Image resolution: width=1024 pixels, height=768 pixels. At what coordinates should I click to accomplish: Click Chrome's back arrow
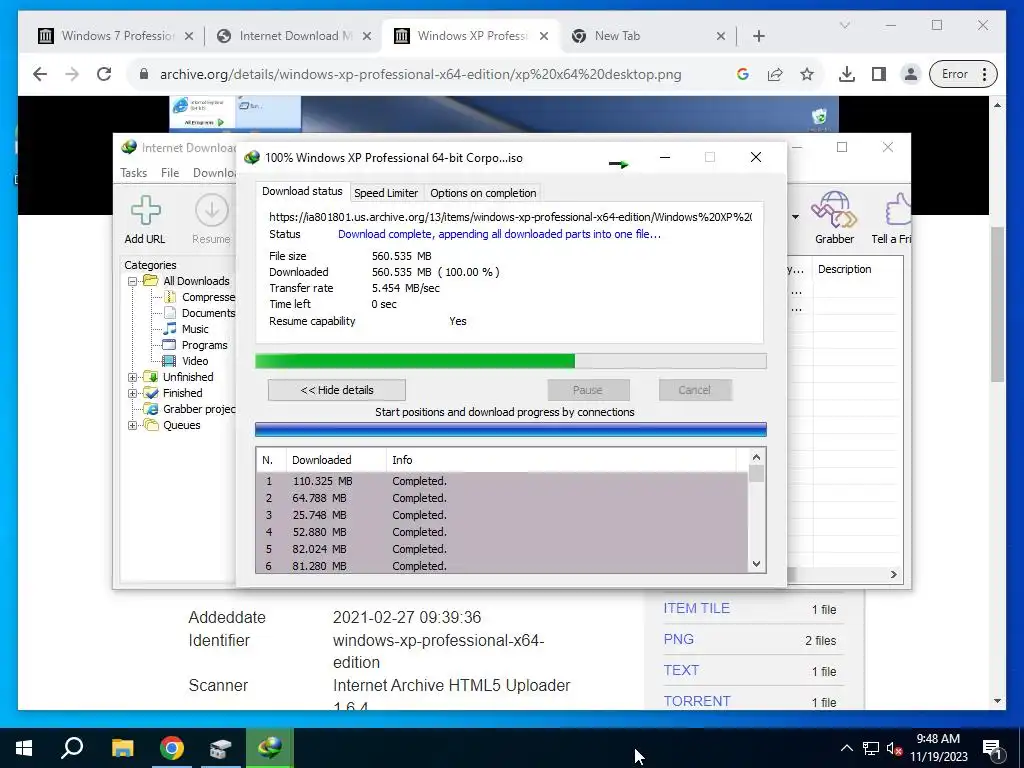[x=40, y=74]
